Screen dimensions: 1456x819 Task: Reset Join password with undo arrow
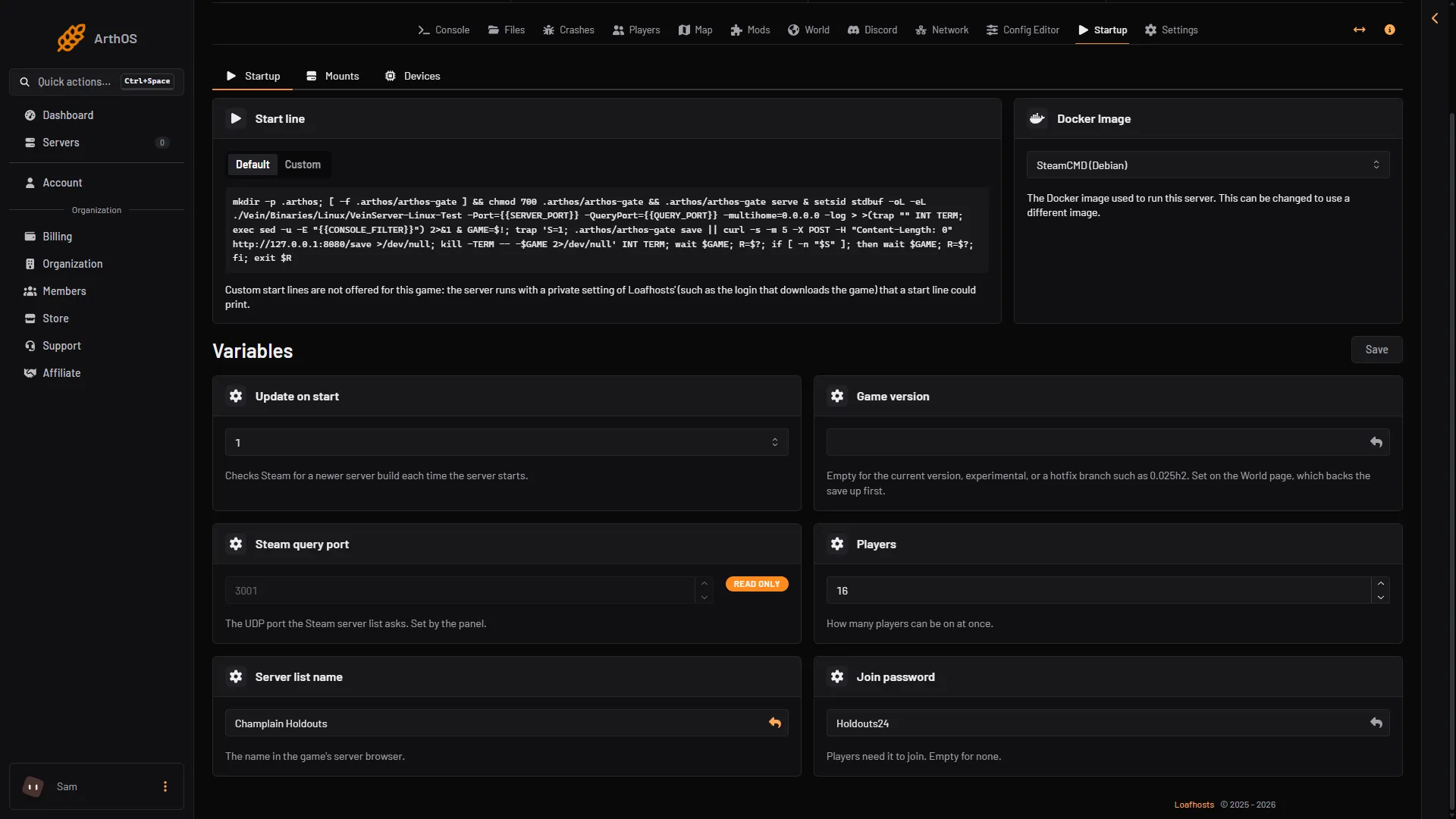click(x=1376, y=723)
